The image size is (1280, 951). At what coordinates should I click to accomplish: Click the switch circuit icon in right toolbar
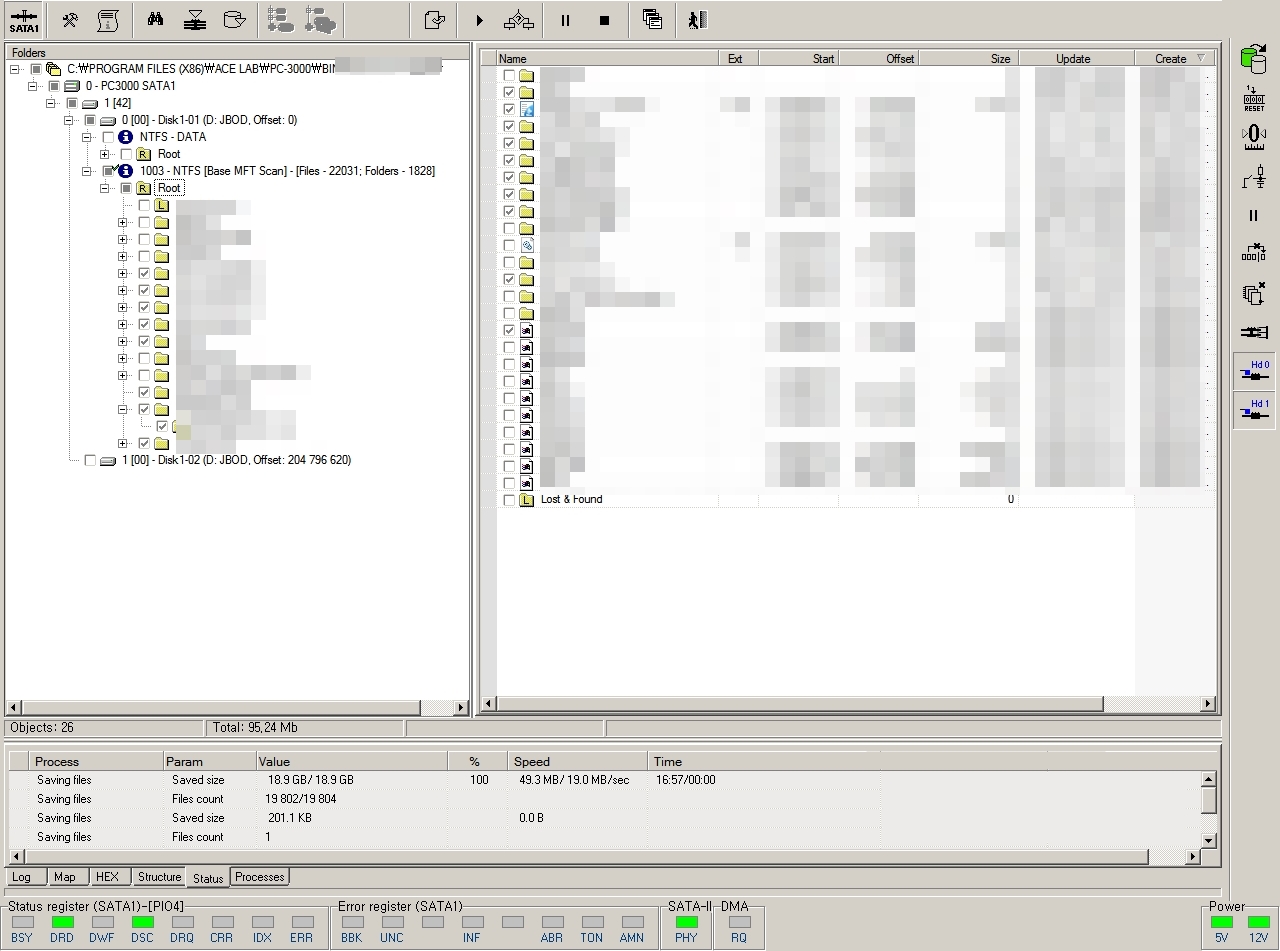tap(1254, 177)
